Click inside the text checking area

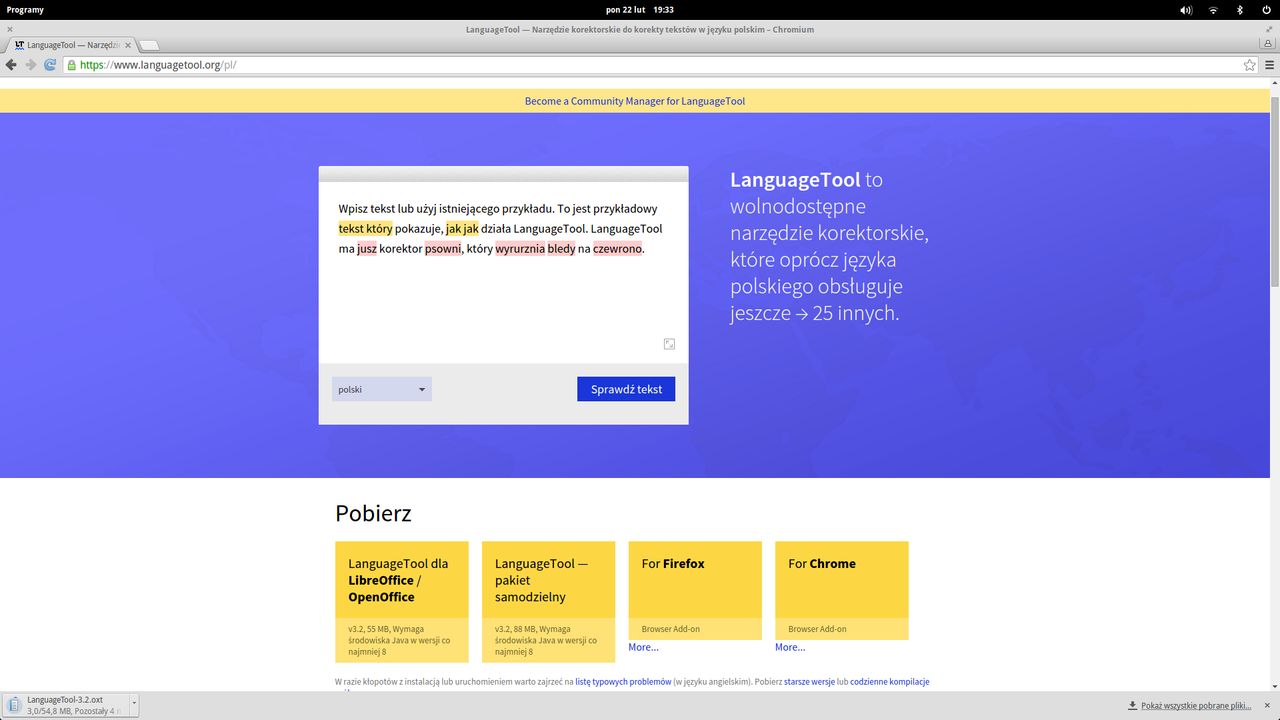(503, 272)
